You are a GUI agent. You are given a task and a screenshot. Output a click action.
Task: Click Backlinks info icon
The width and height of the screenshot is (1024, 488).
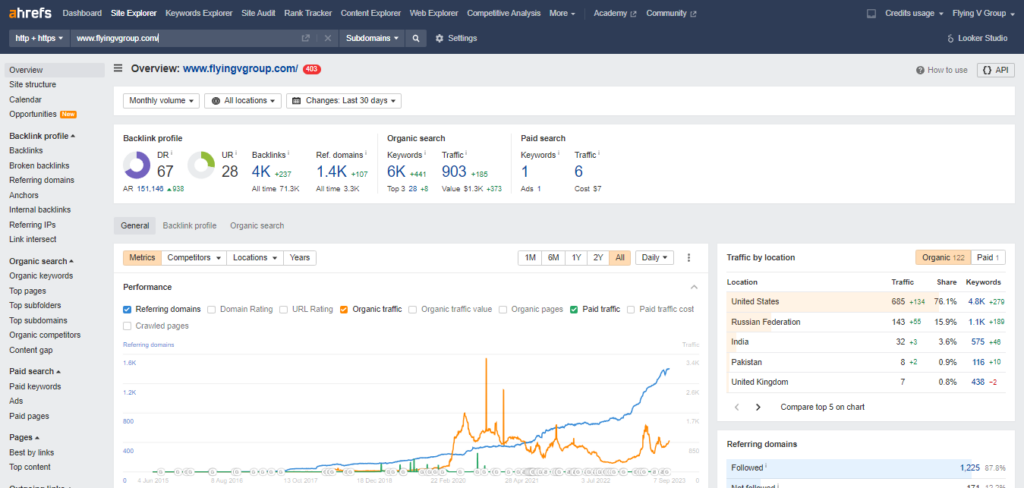pyautogui.click(x=288, y=154)
